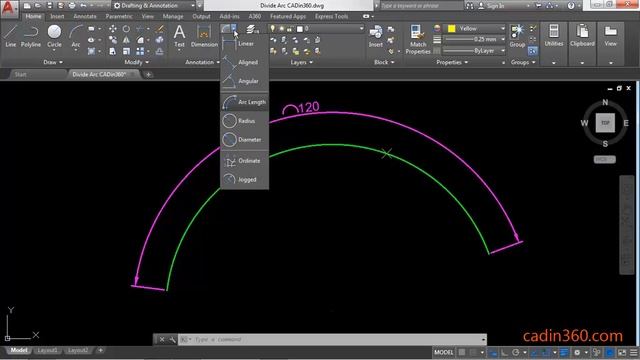
Task: Click the Mirror tool icon
Action: [126, 40]
